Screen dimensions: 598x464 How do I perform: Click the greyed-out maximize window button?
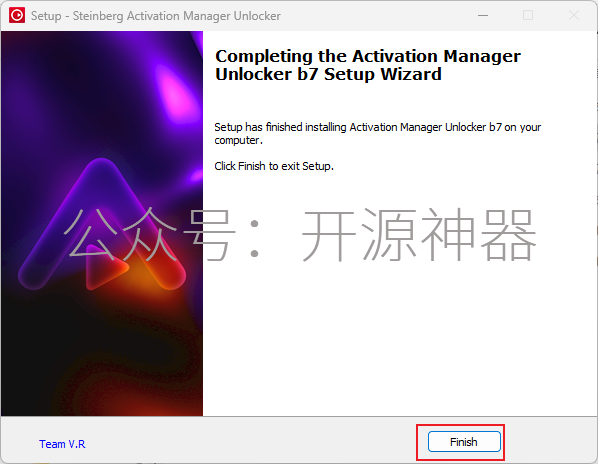coord(528,16)
